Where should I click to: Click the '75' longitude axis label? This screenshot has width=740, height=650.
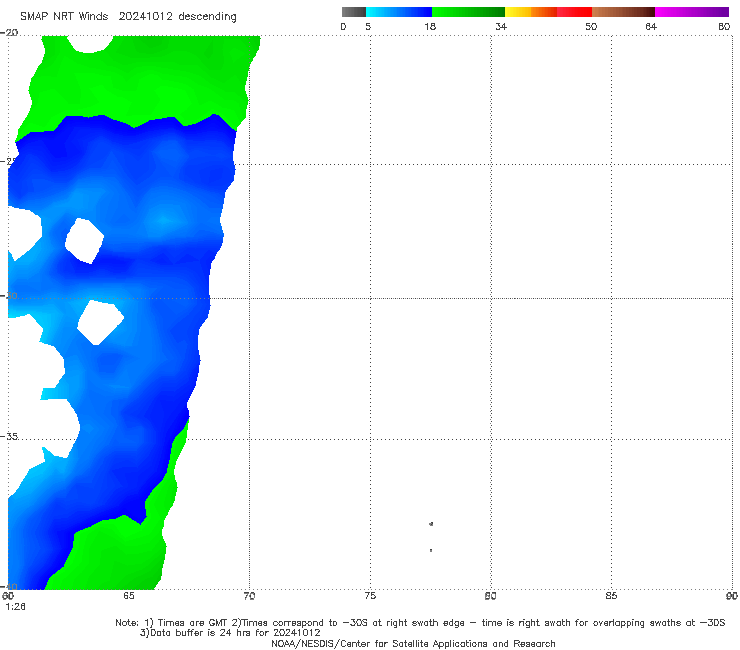point(370,596)
